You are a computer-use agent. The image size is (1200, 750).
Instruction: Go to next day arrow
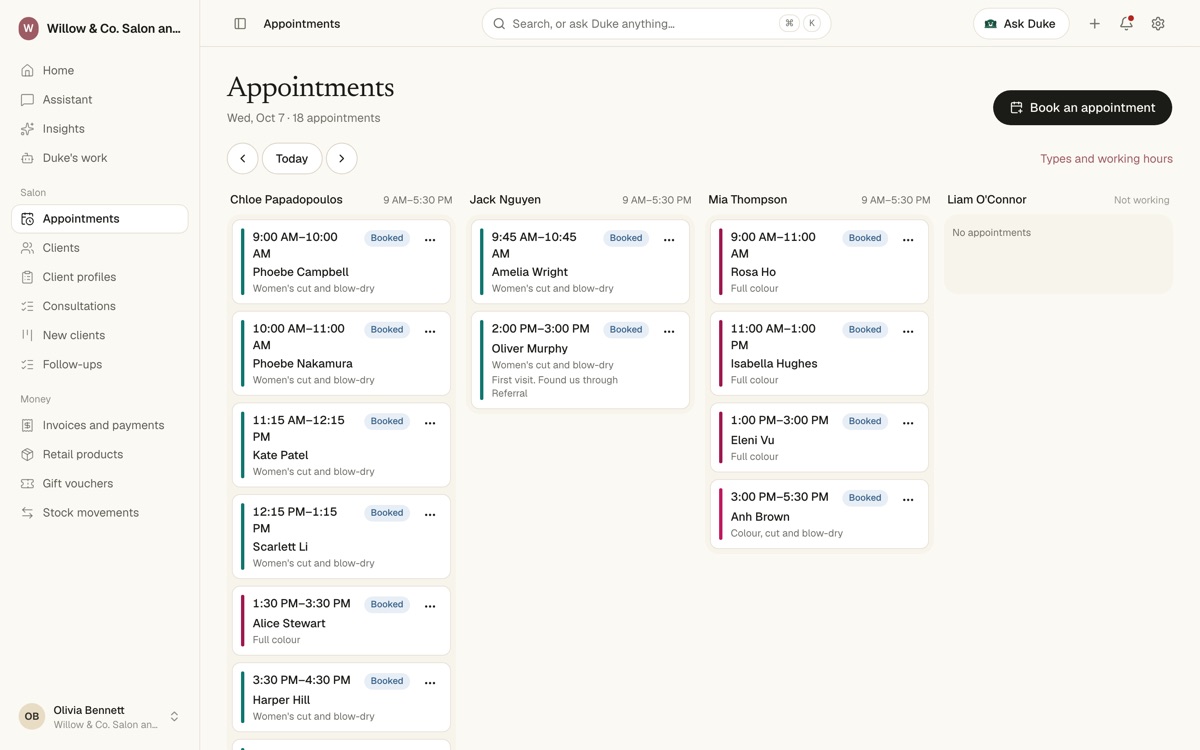(x=342, y=159)
